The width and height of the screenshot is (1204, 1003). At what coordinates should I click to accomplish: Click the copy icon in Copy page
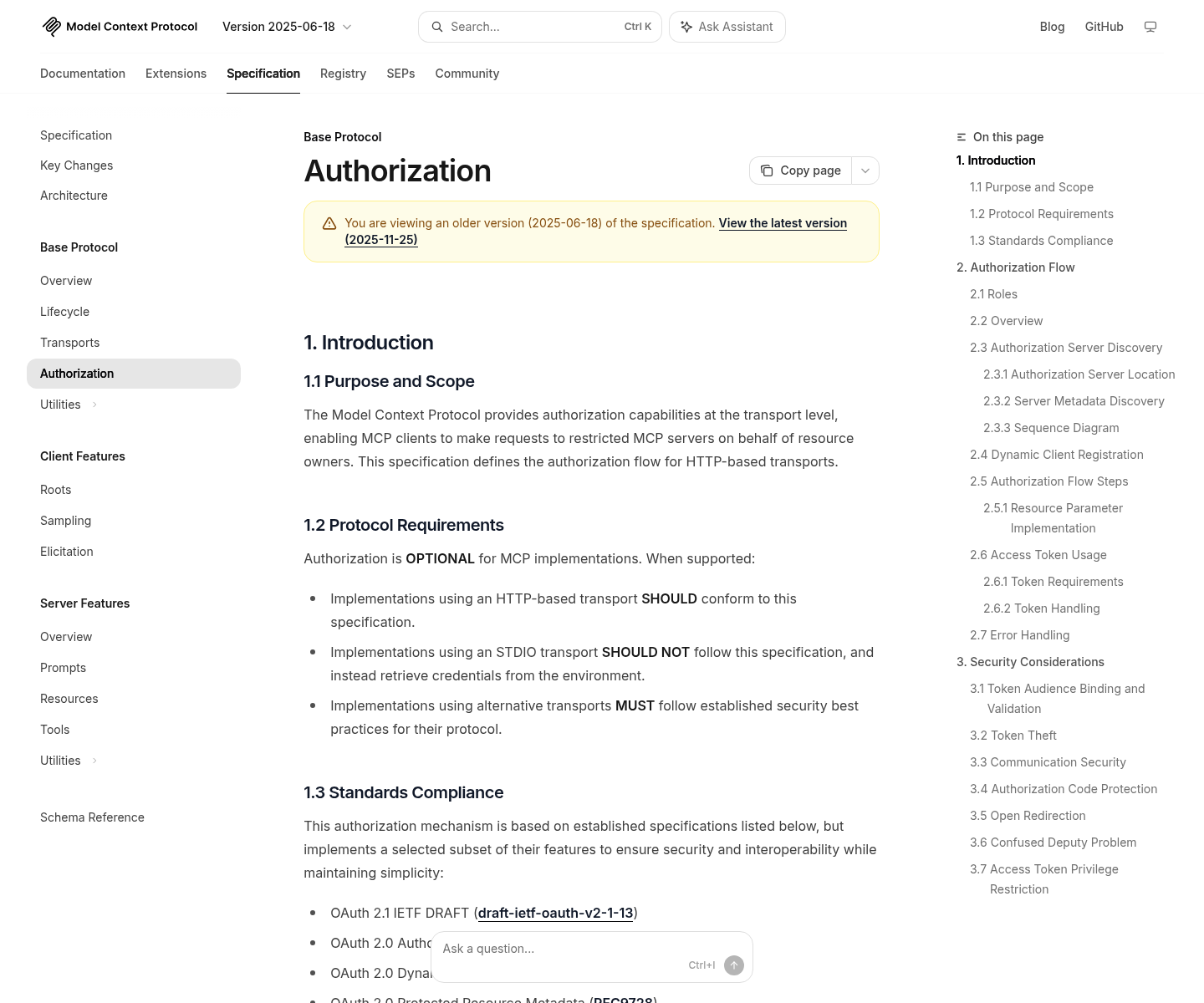[x=767, y=171]
